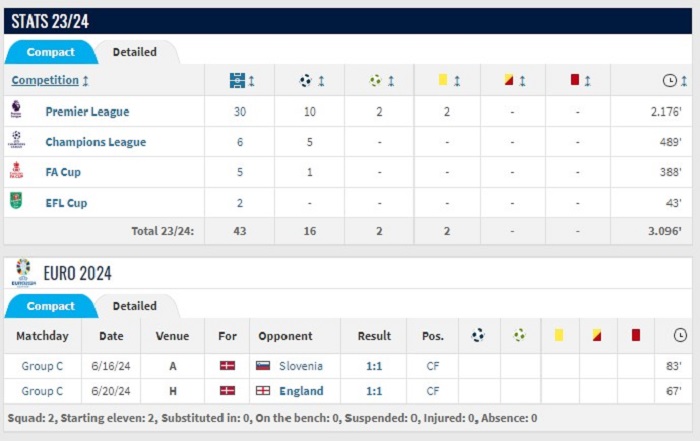This screenshot has height=441, width=700.
Task: Sort by red cards icon
Action: click(575, 80)
